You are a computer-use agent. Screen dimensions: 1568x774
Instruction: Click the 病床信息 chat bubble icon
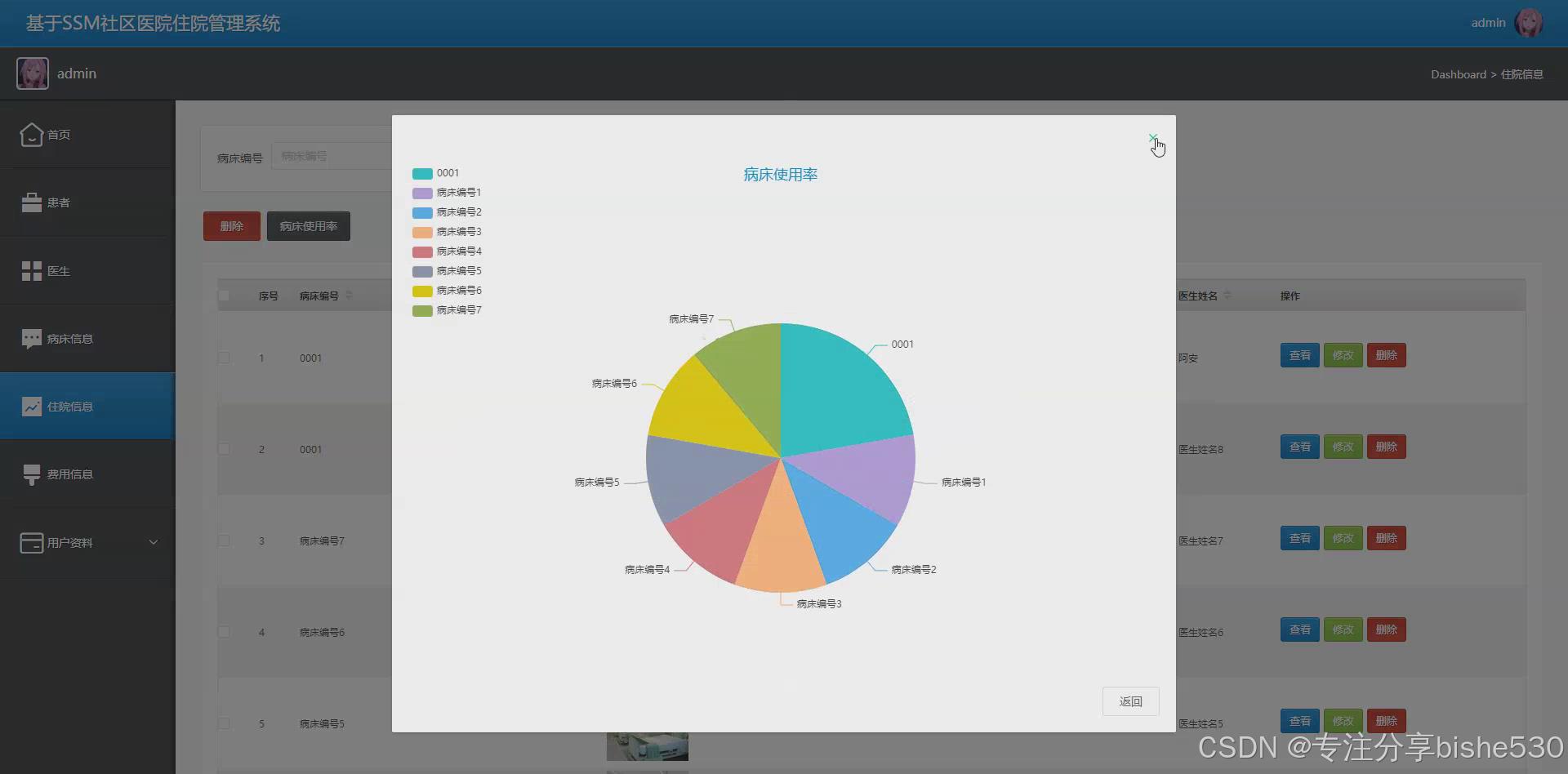pos(31,339)
